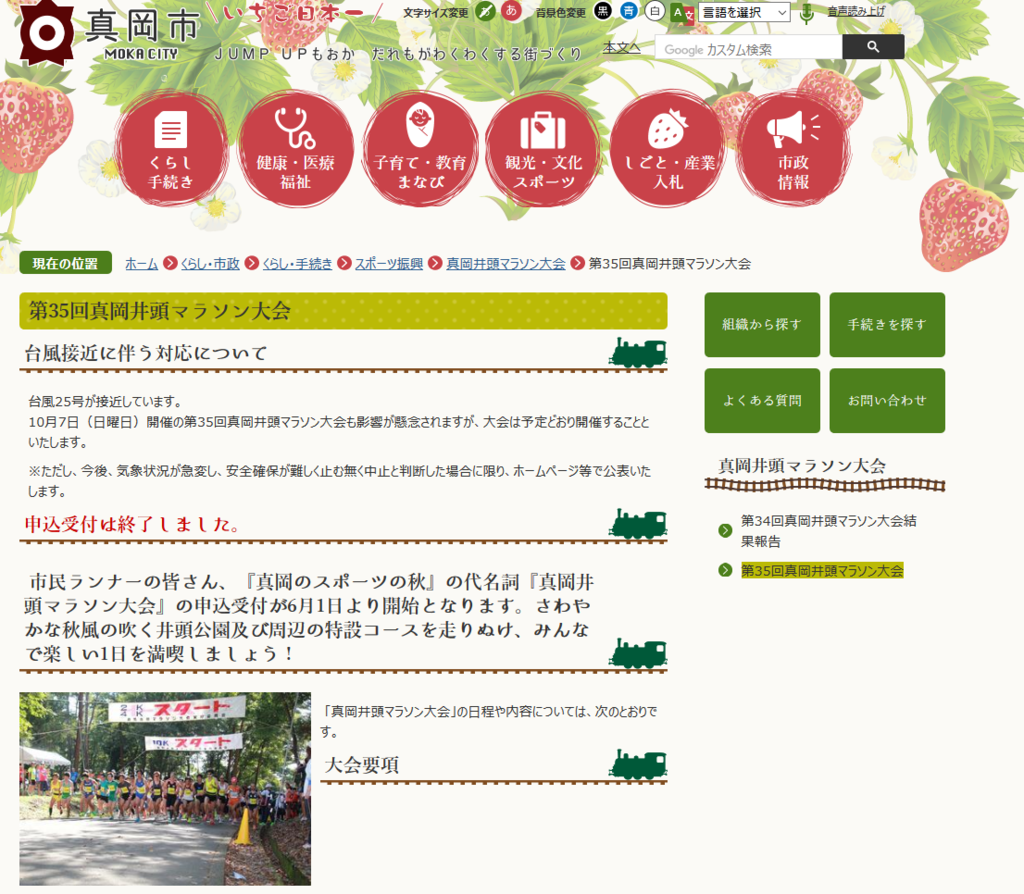Click train icon beside 大会要項 heading
Viewport: 1024px width, 894px height.
[638, 765]
